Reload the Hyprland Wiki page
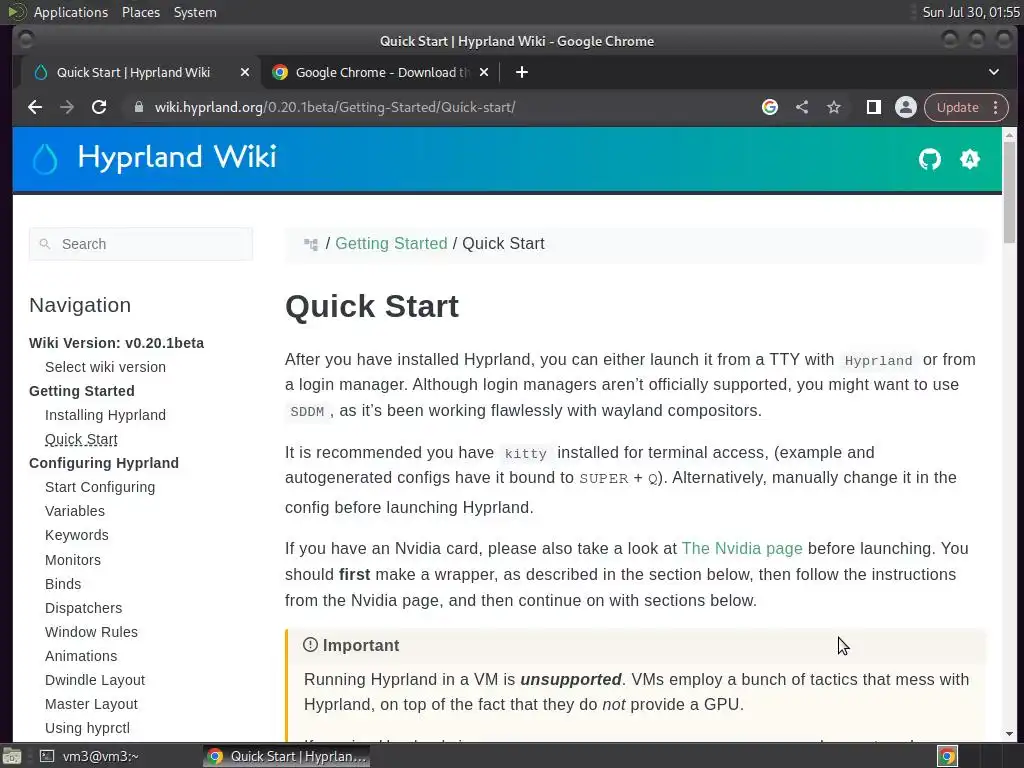1024x768 pixels. [99, 107]
